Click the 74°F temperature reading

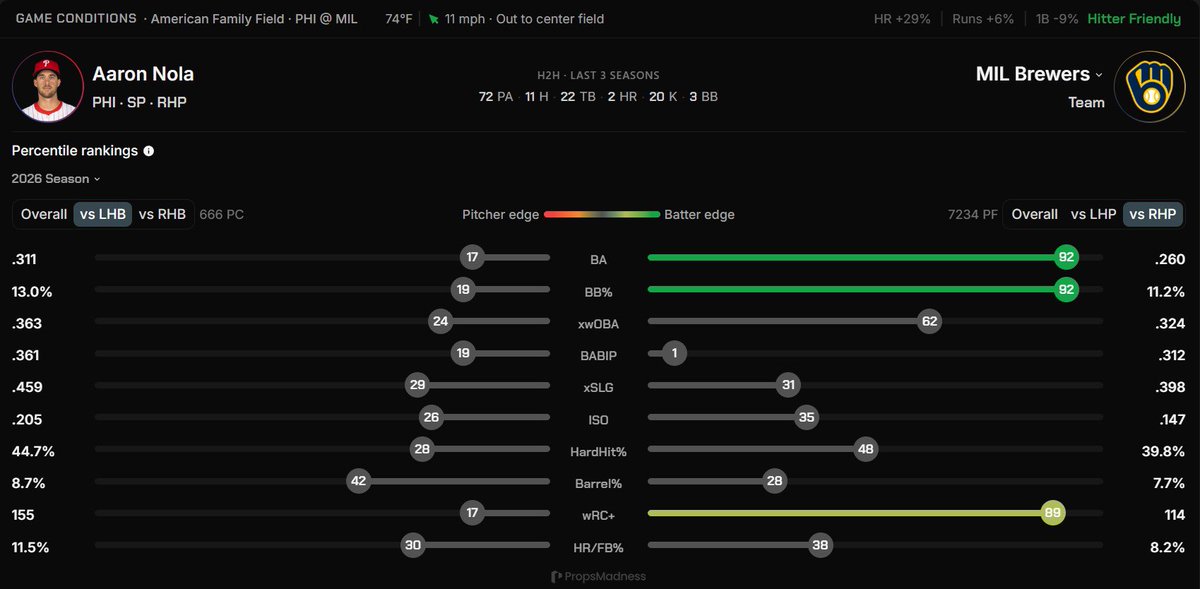coord(399,19)
